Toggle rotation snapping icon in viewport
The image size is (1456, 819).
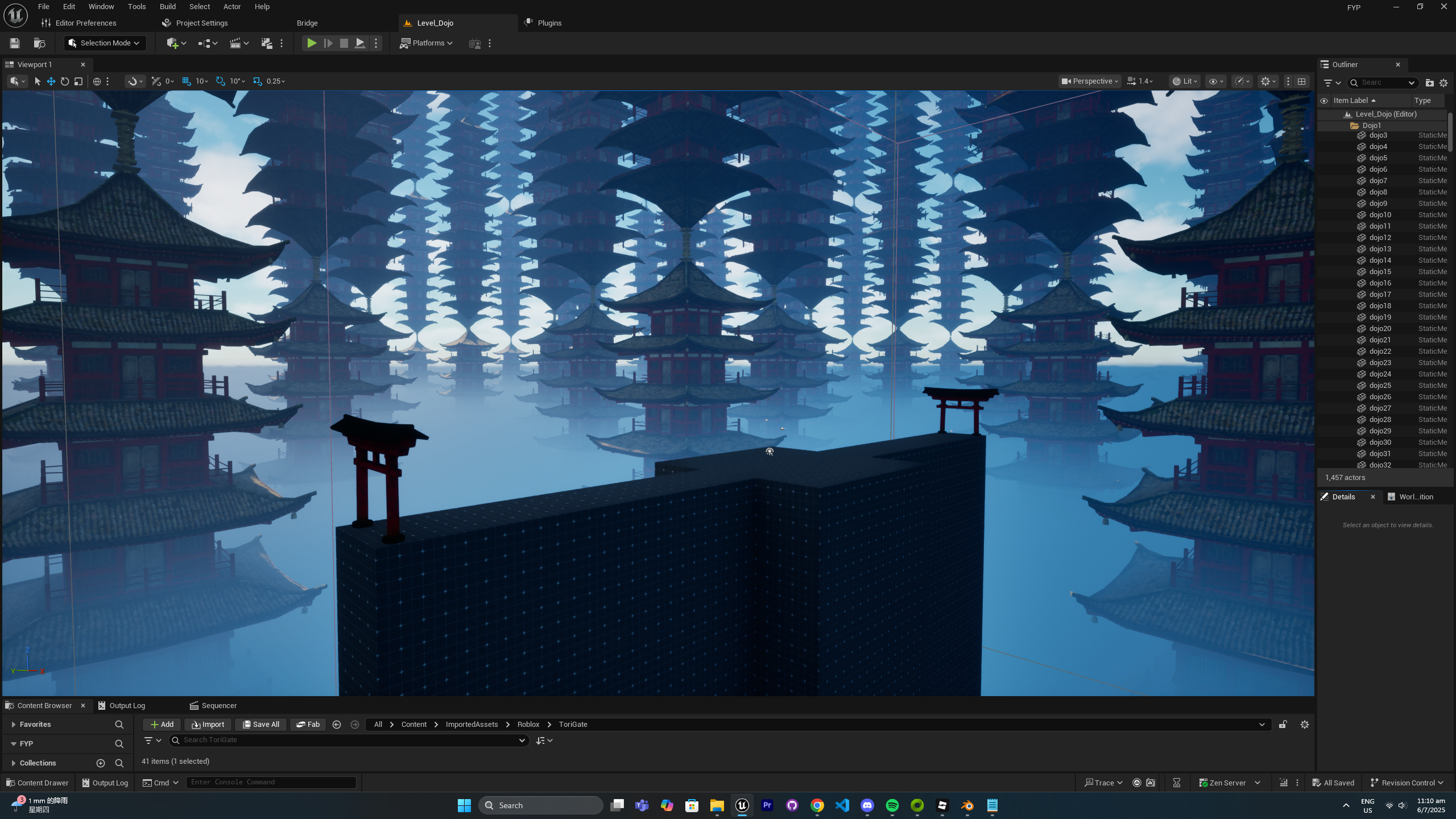click(x=221, y=81)
